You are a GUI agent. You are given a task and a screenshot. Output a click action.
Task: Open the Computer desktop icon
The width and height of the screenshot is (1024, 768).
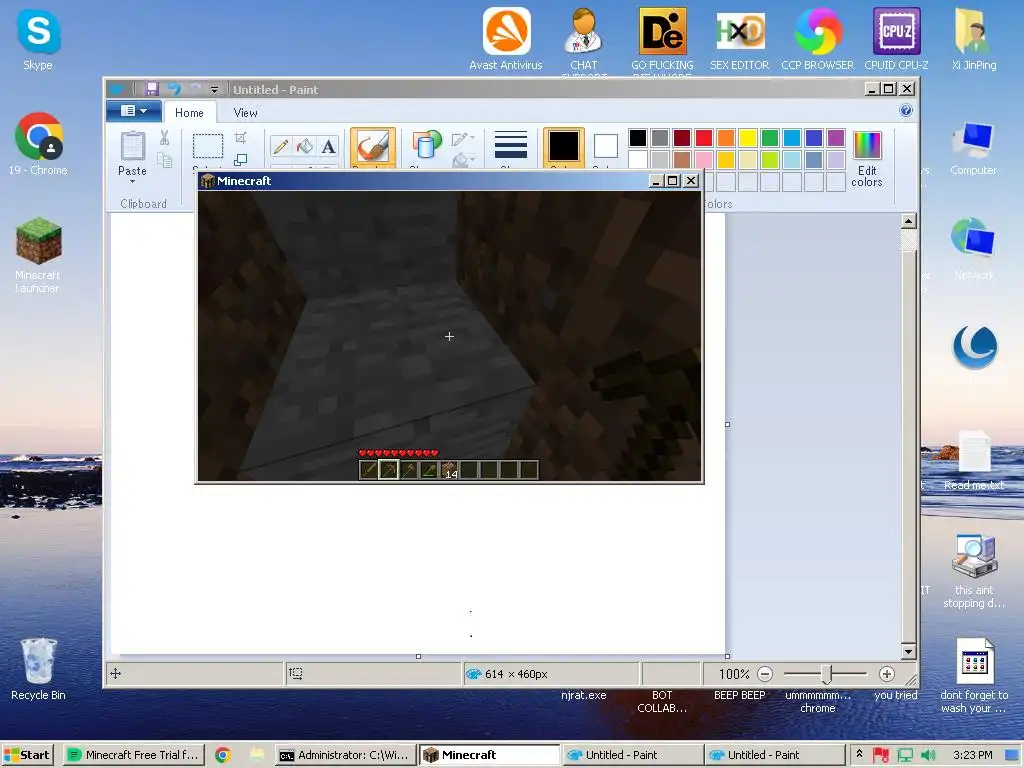[x=973, y=149]
